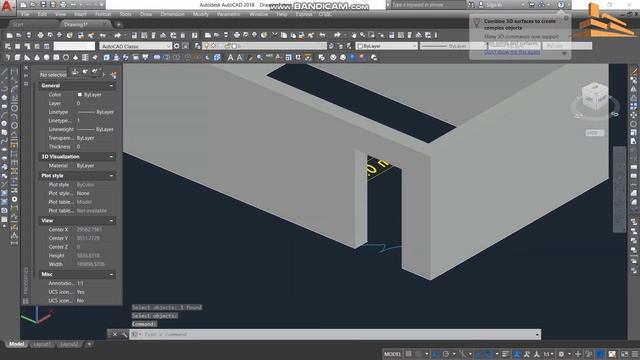This screenshot has height=360, width=640.
Task: Click the customize wrench icon on command line
Action: point(124,334)
